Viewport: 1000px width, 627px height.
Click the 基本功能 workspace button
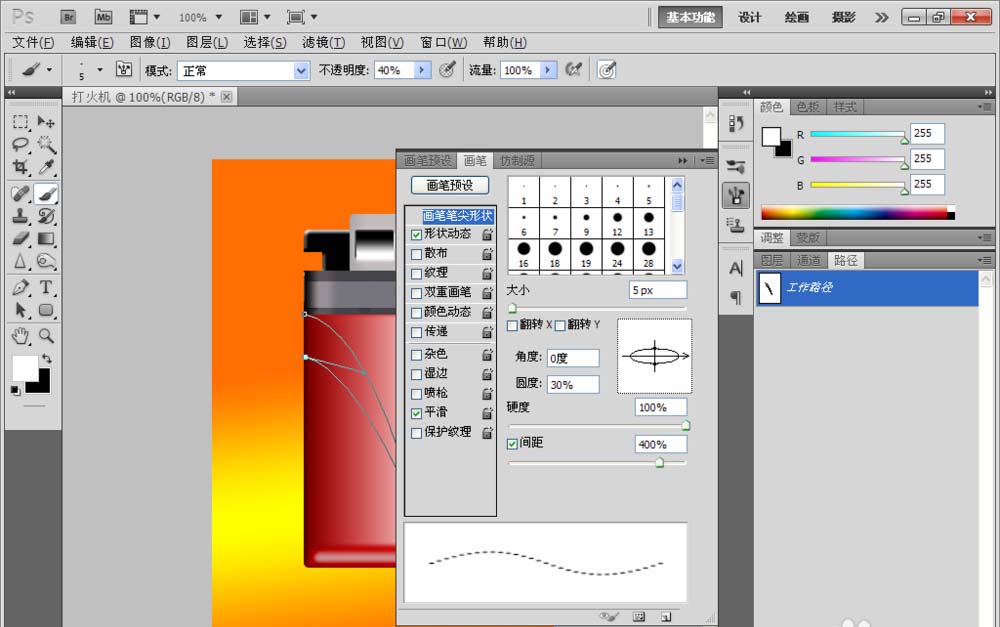(x=689, y=17)
